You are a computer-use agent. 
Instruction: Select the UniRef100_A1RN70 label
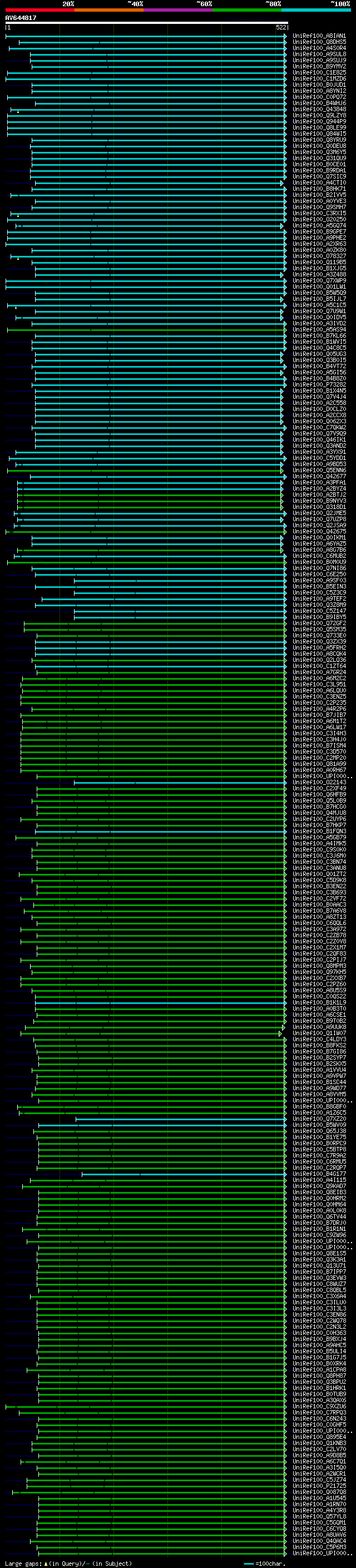319,1505
